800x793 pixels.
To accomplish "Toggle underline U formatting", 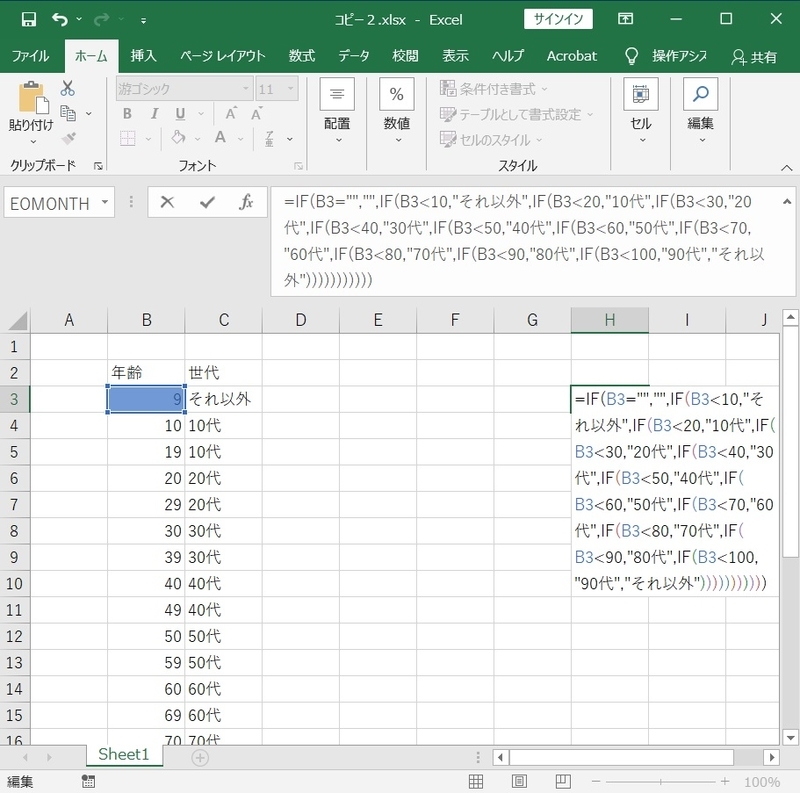I will click(x=180, y=114).
